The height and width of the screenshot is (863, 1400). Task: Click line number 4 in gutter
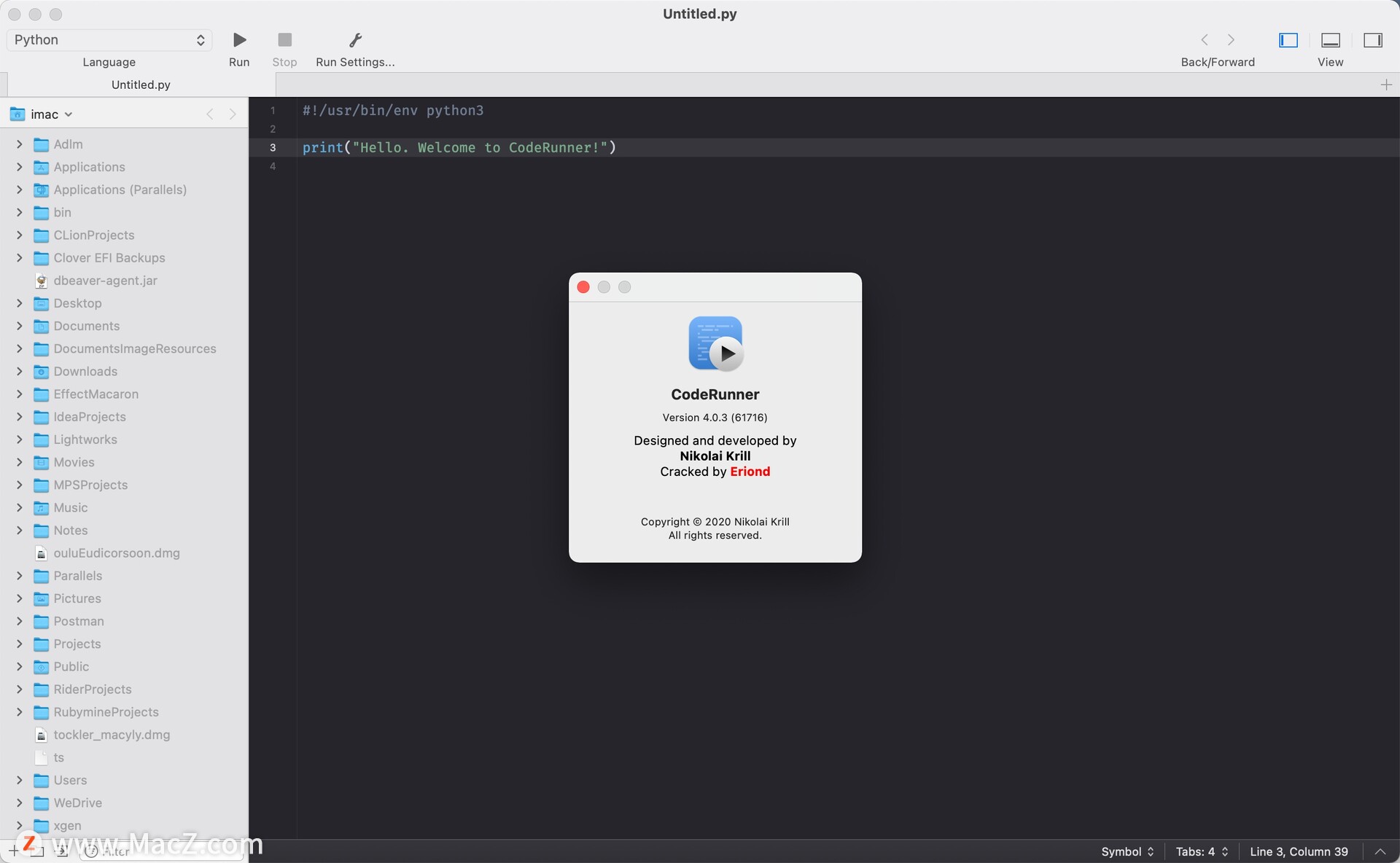point(273,166)
